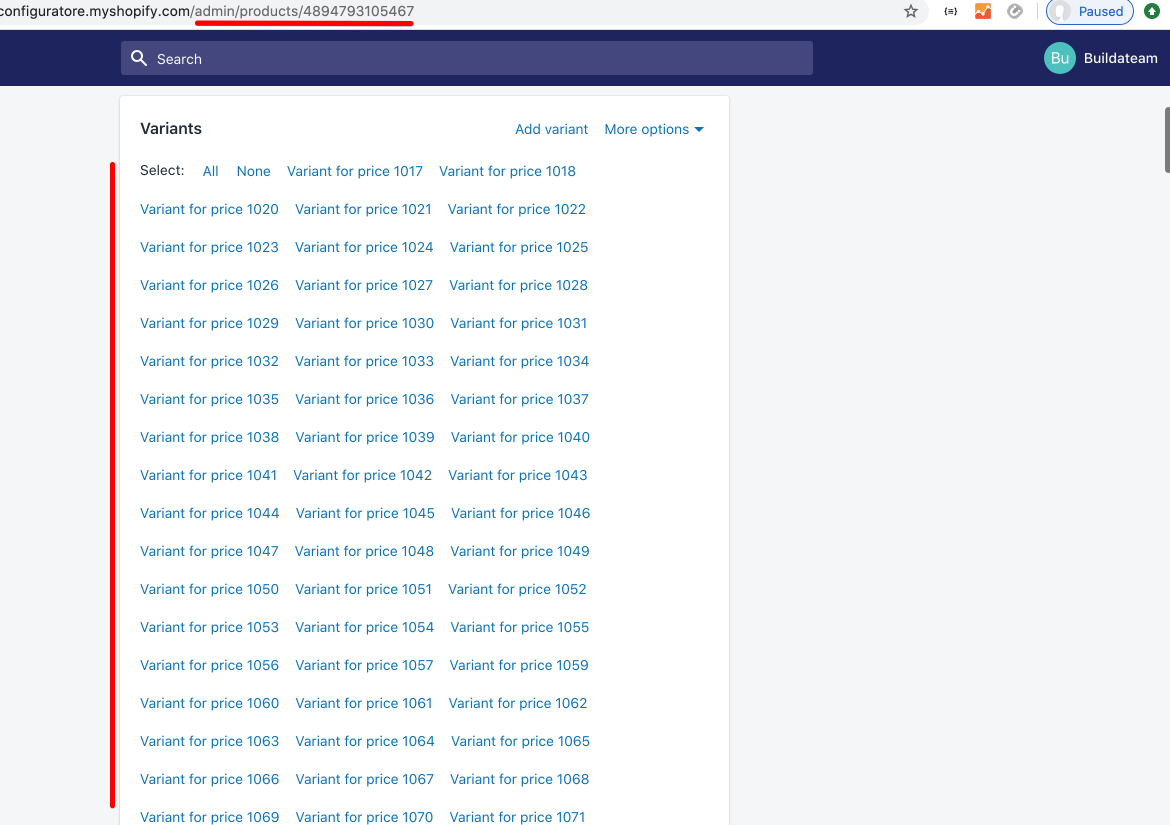1170x825 pixels.
Task: Select Variant for price 1056
Action: click(209, 665)
